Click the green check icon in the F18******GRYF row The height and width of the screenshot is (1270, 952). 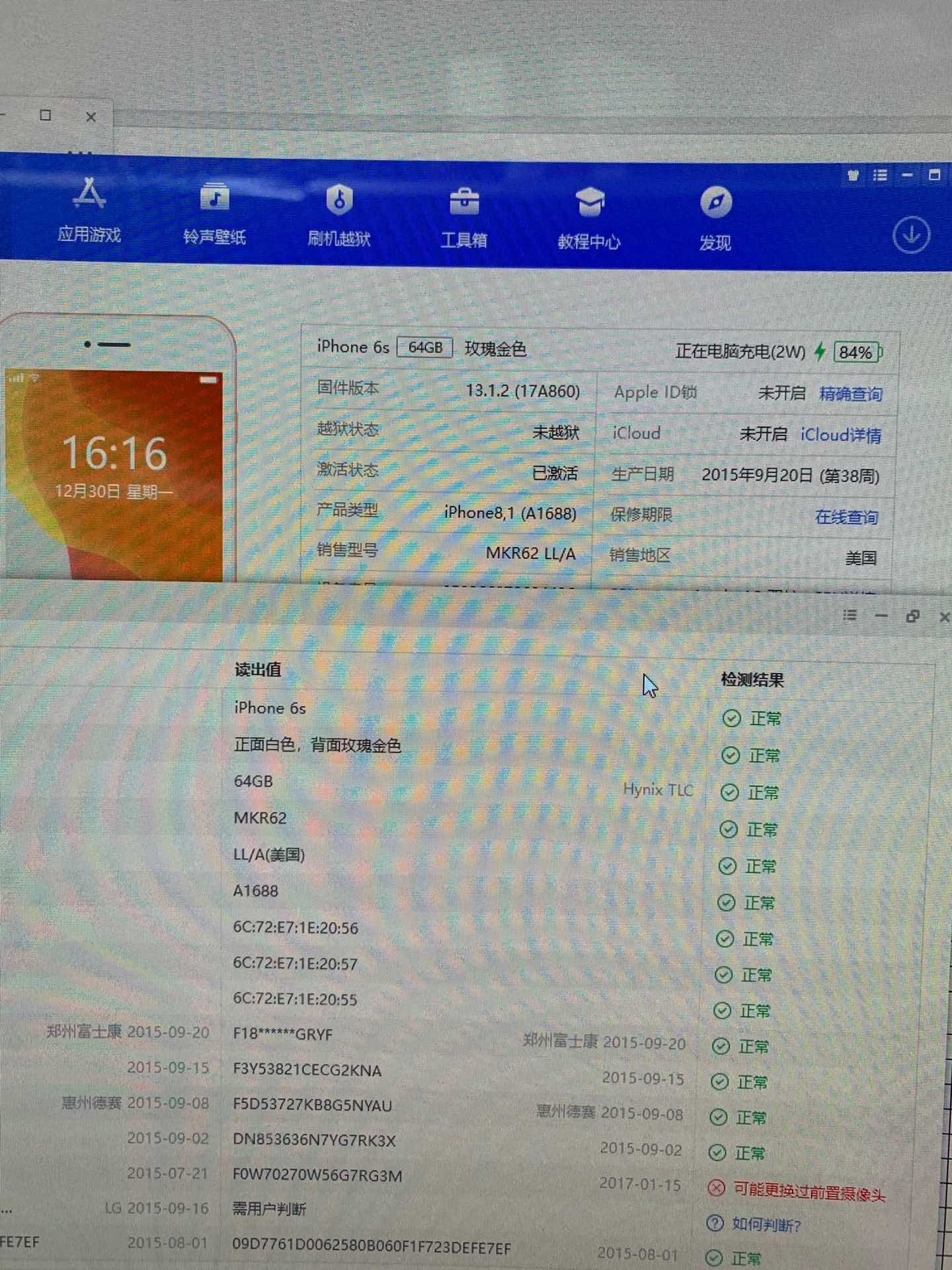[x=721, y=1046]
